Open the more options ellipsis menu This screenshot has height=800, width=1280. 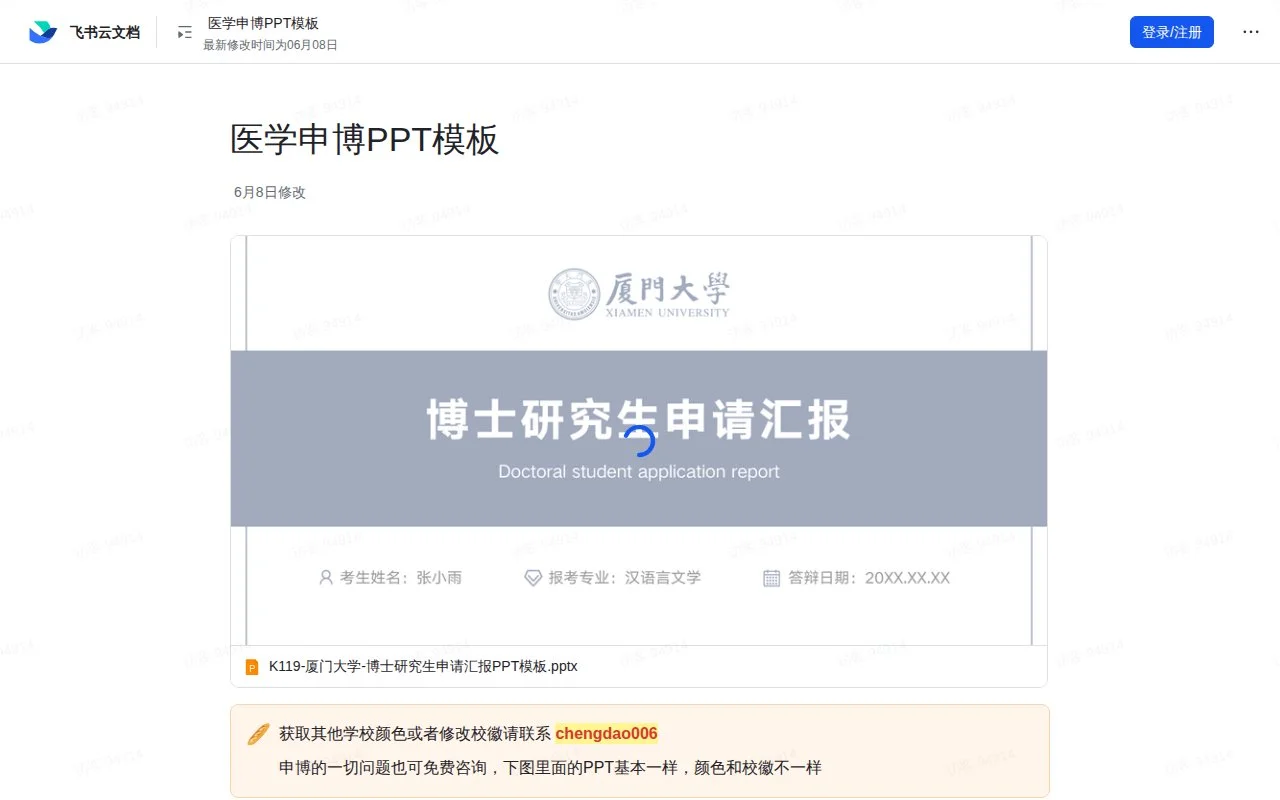point(1251,32)
